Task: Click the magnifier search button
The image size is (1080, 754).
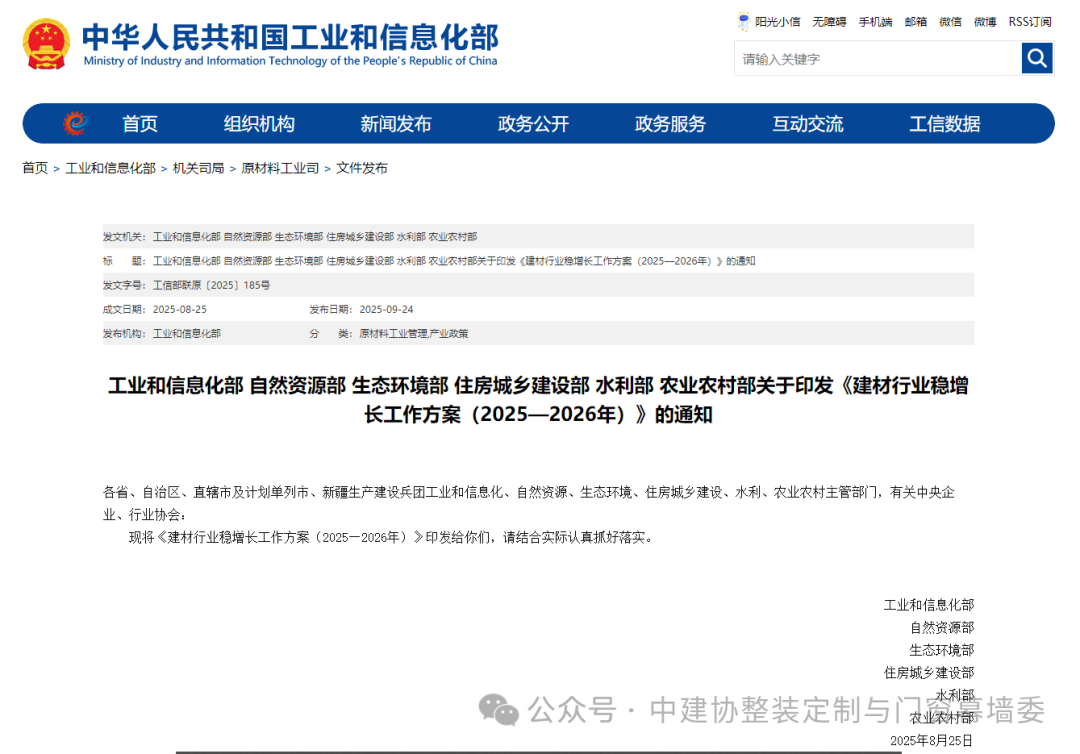Action: coord(1037,59)
